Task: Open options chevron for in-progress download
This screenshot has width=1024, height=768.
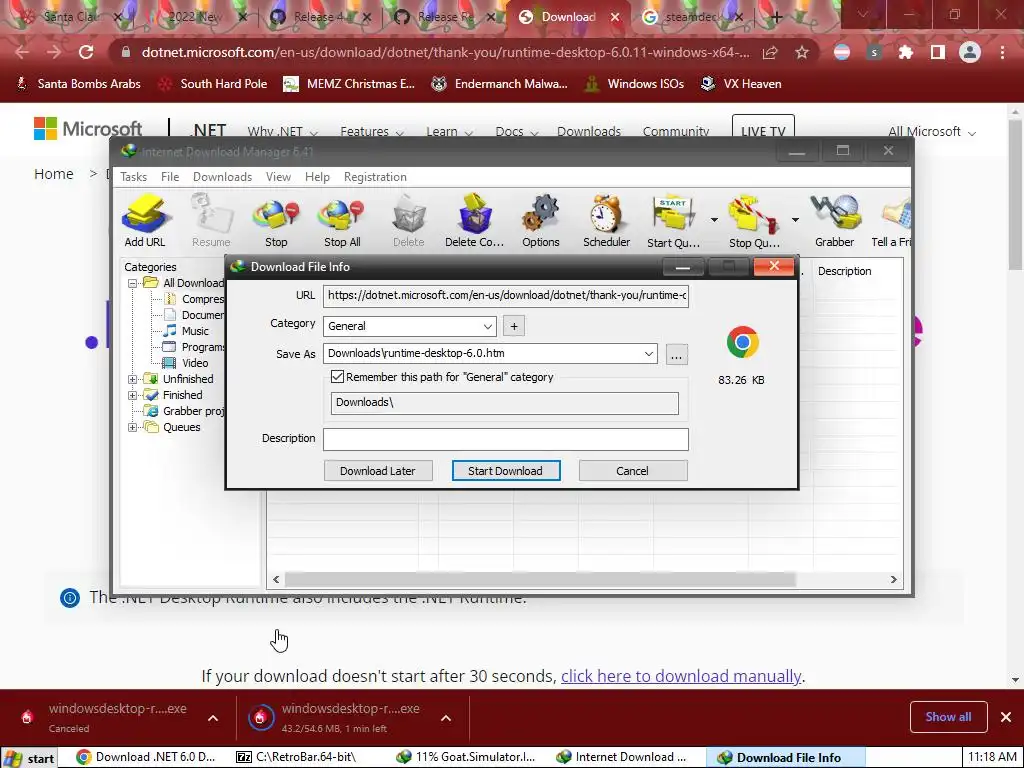Action: 446,718
